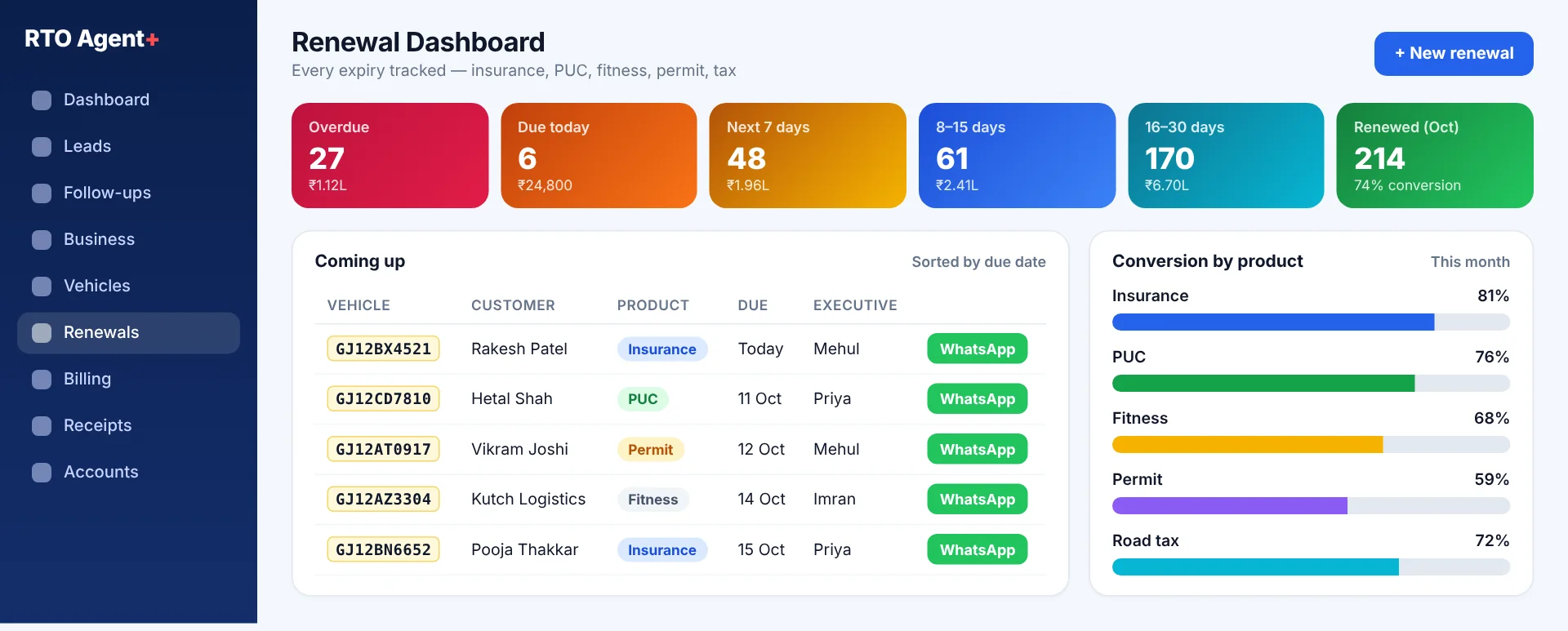Image resolution: width=1568 pixels, height=631 pixels.
Task: Open the Overdue 27 summary card
Action: tap(390, 155)
